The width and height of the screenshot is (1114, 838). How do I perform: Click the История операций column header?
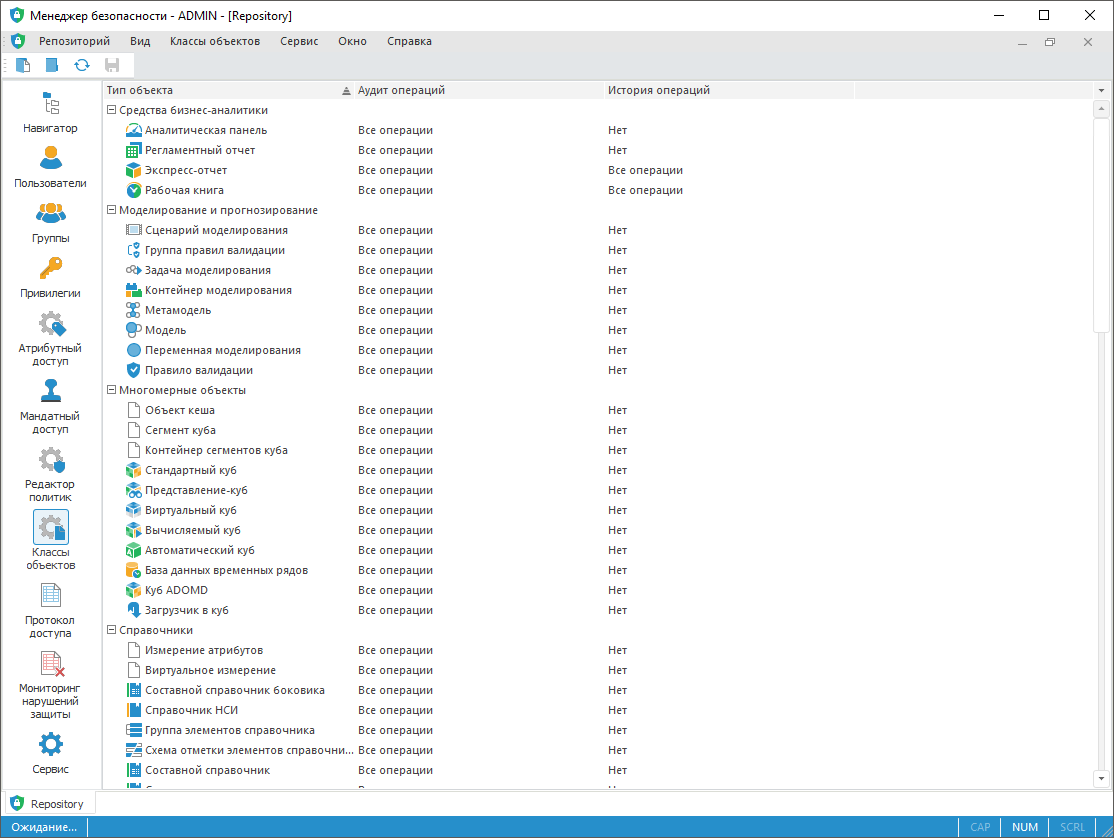coord(729,90)
